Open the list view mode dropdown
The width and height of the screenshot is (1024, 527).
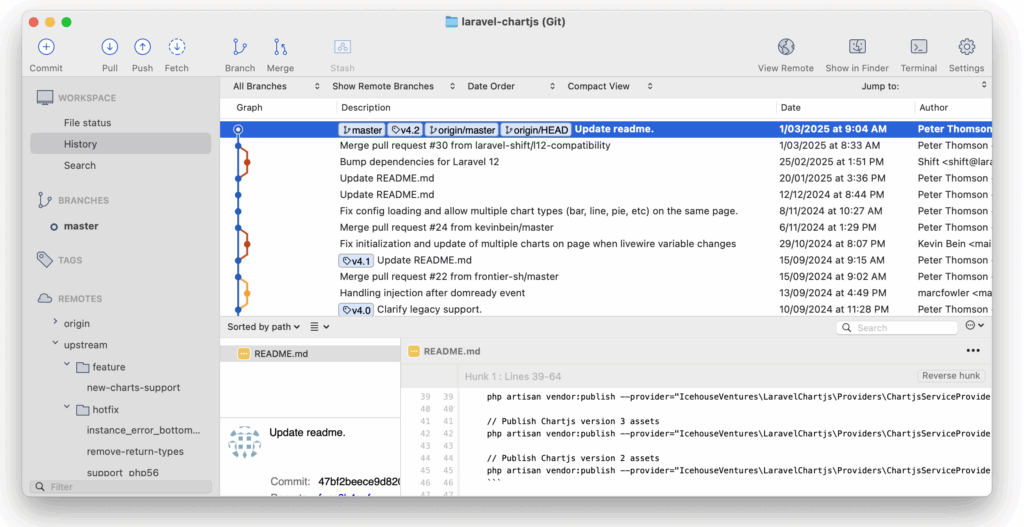tap(319, 327)
